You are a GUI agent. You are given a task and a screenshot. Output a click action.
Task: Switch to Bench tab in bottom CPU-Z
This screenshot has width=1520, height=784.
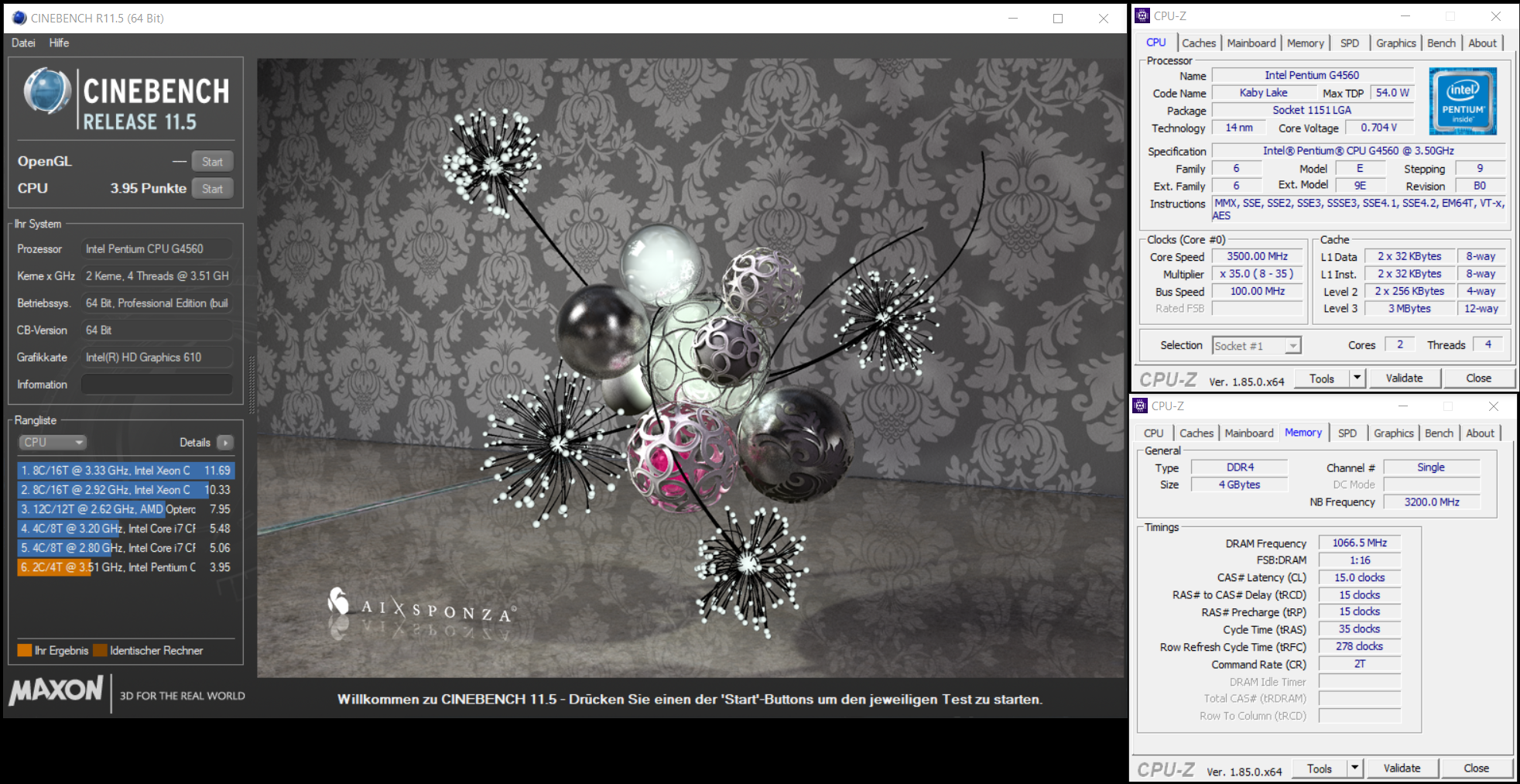[1439, 433]
